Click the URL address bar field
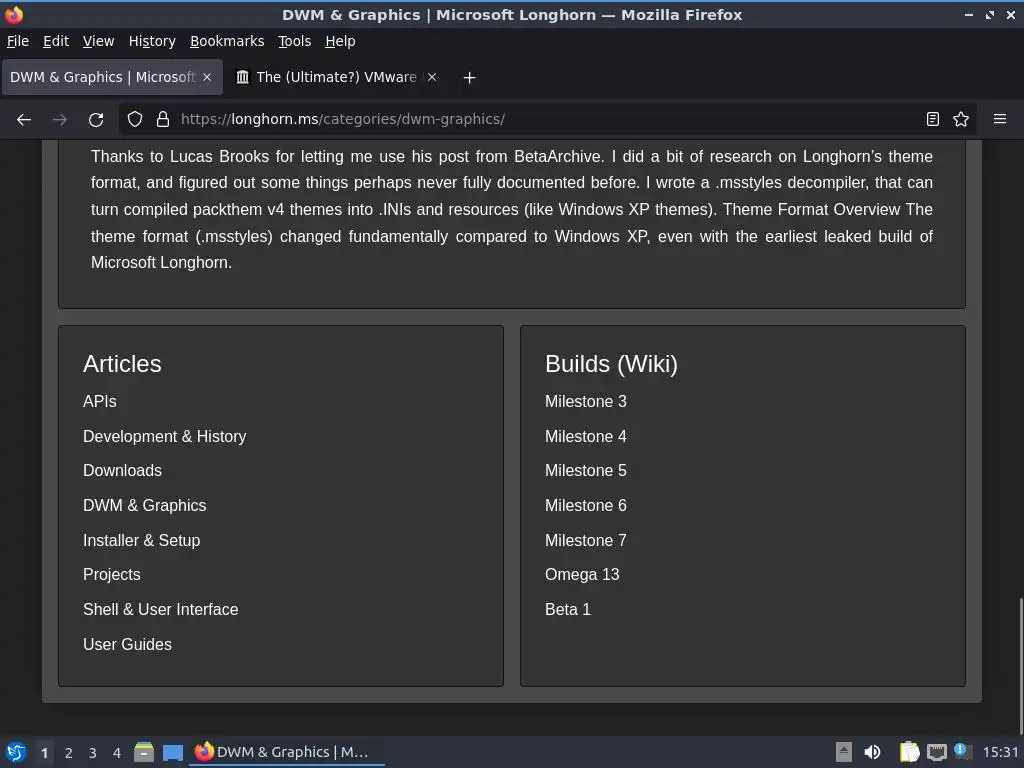This screenshot has width=1024, height=768. [x=547, y=120]
